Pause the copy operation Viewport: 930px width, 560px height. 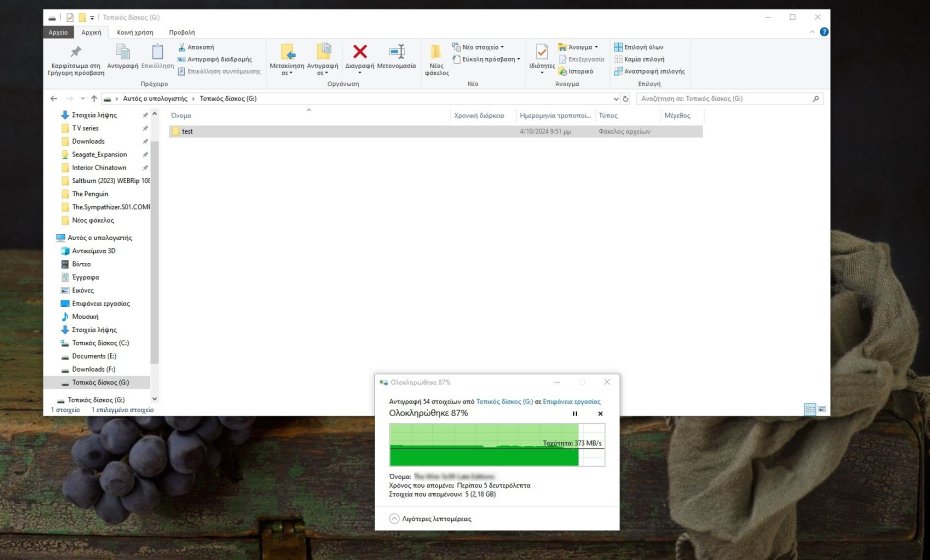[x=575, y=414]
